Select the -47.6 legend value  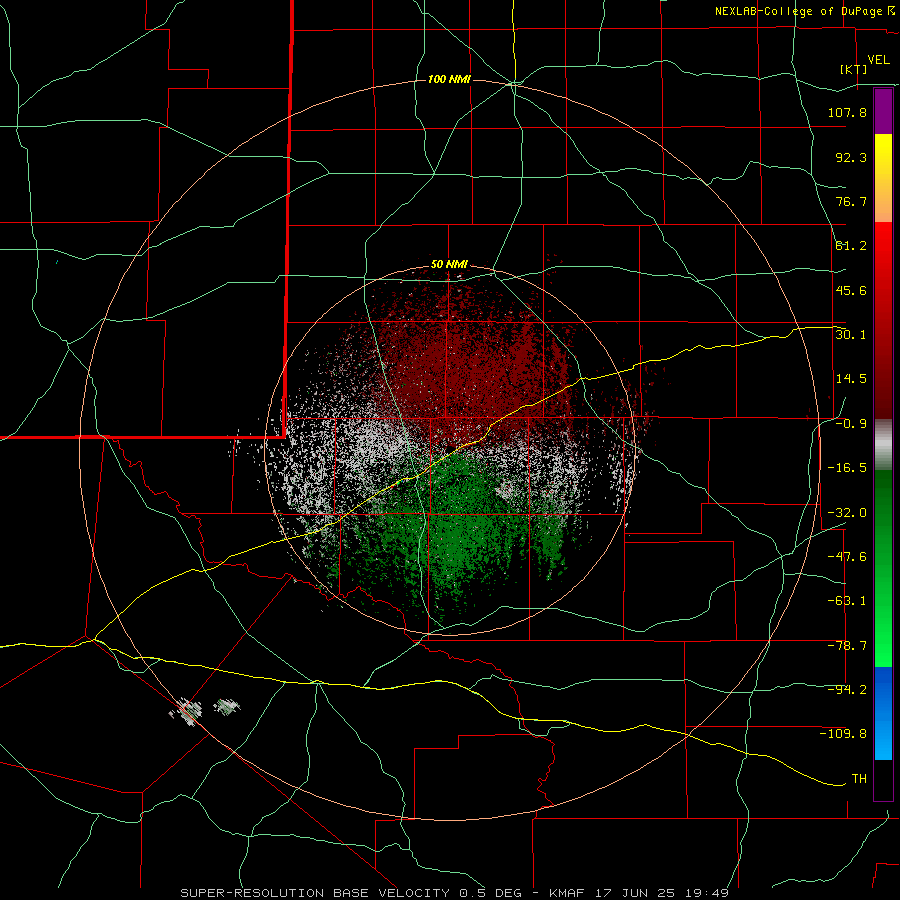pyautogui.click(x=847, y=557)
